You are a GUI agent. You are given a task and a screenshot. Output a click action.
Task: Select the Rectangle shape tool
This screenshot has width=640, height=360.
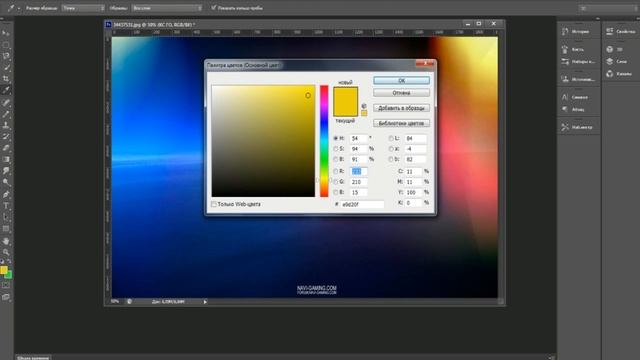[x=6, y=229]
